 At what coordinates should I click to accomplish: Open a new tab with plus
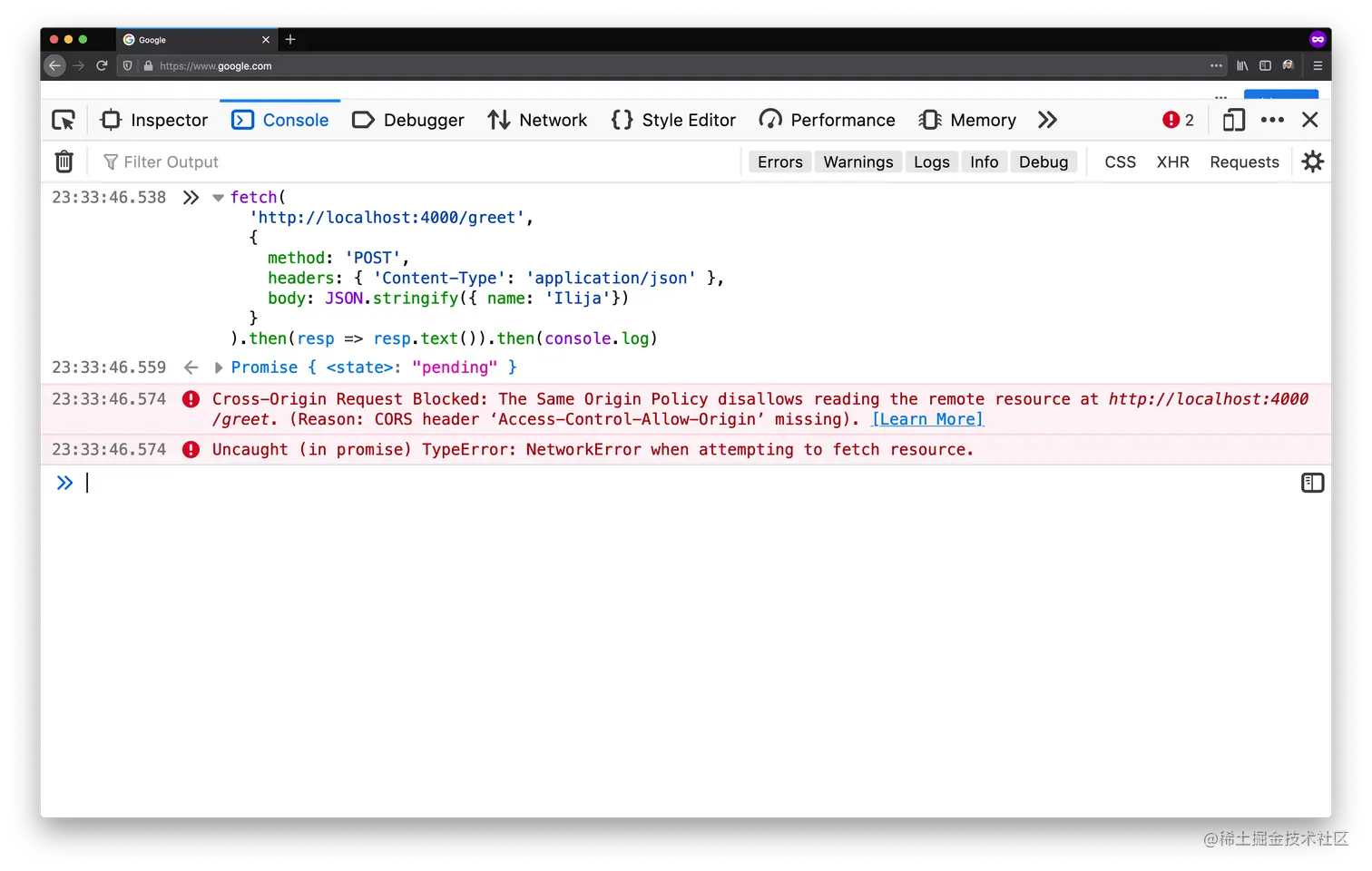pyautogui.click(x=290, y=39)
